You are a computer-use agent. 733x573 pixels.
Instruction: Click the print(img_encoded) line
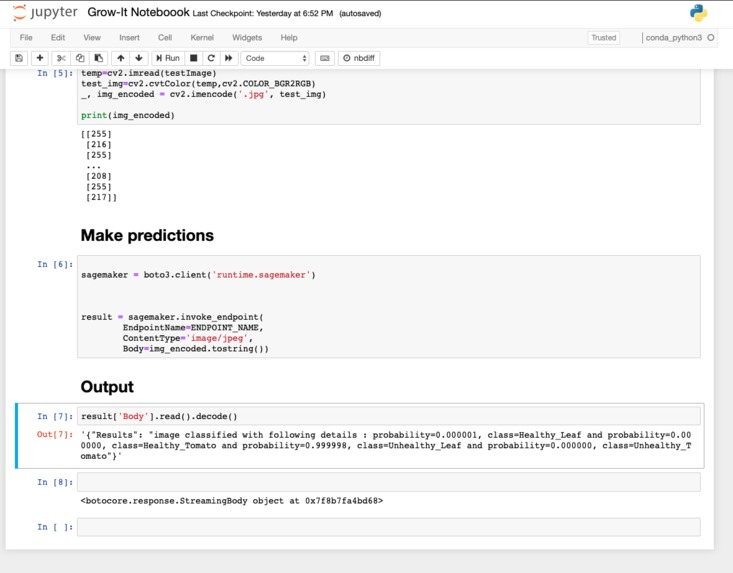[128, 115]
